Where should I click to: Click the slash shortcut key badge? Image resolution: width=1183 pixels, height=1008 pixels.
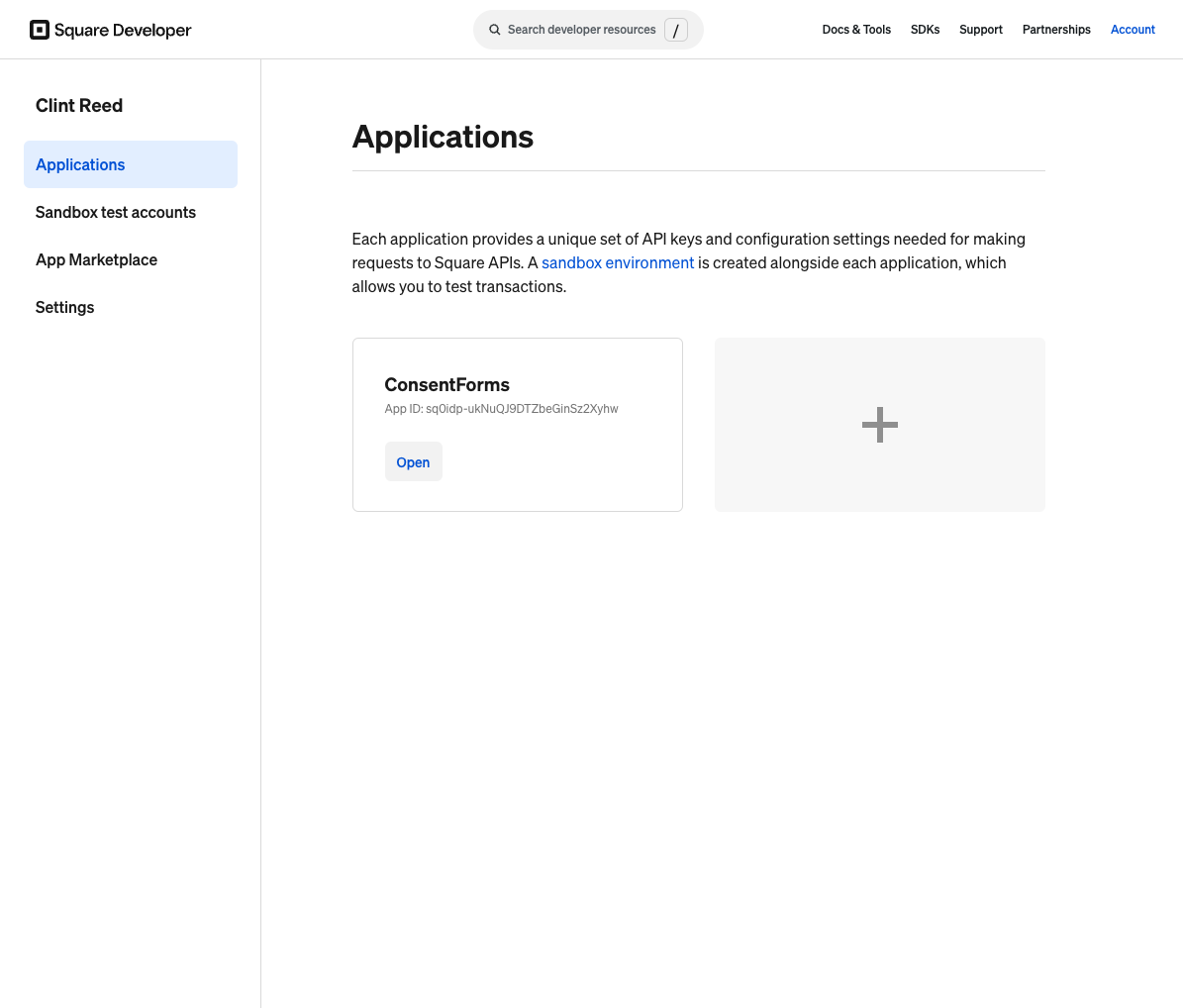[675, 30]
